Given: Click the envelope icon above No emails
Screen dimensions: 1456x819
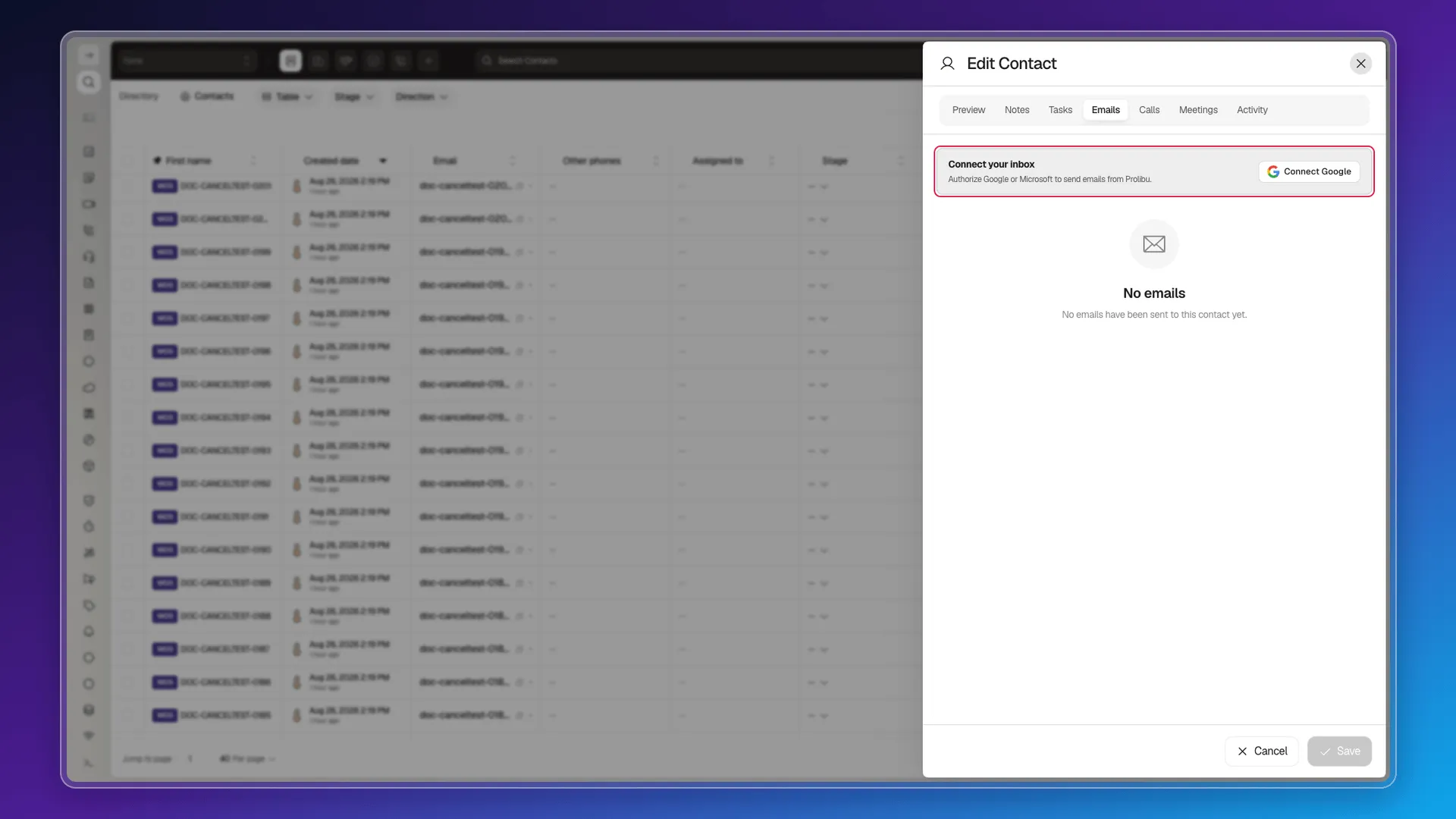Looking at the screenshot, I should coord(1154,244).
